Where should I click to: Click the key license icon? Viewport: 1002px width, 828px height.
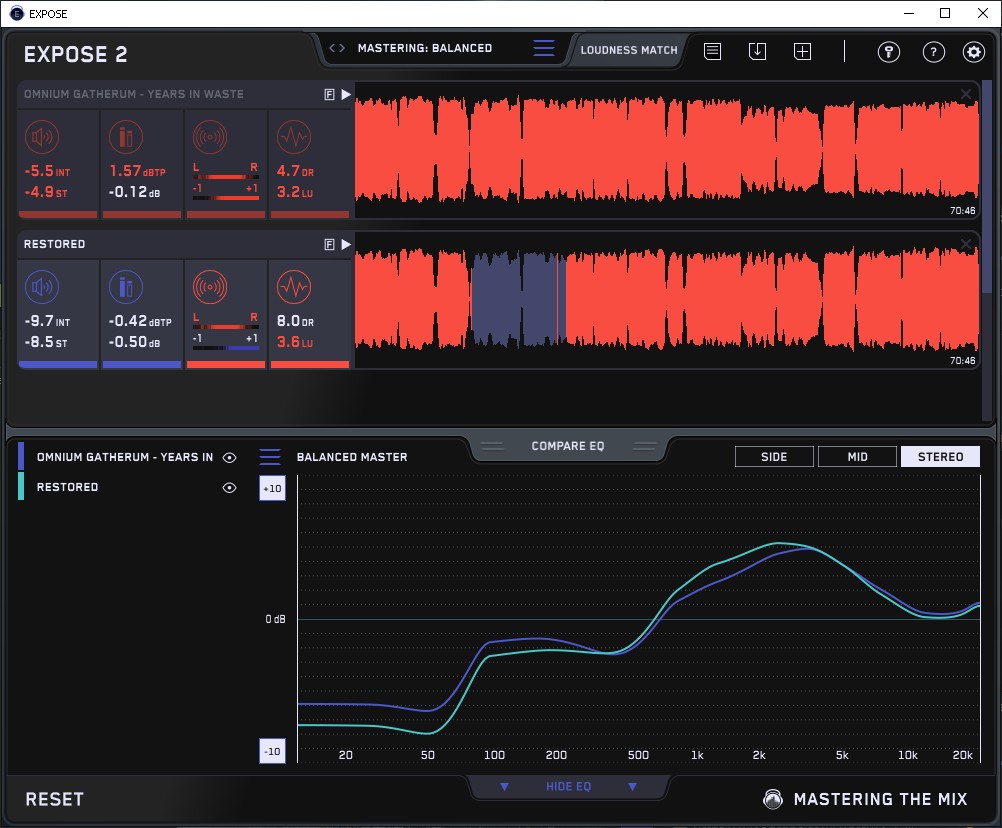[888, 52]
